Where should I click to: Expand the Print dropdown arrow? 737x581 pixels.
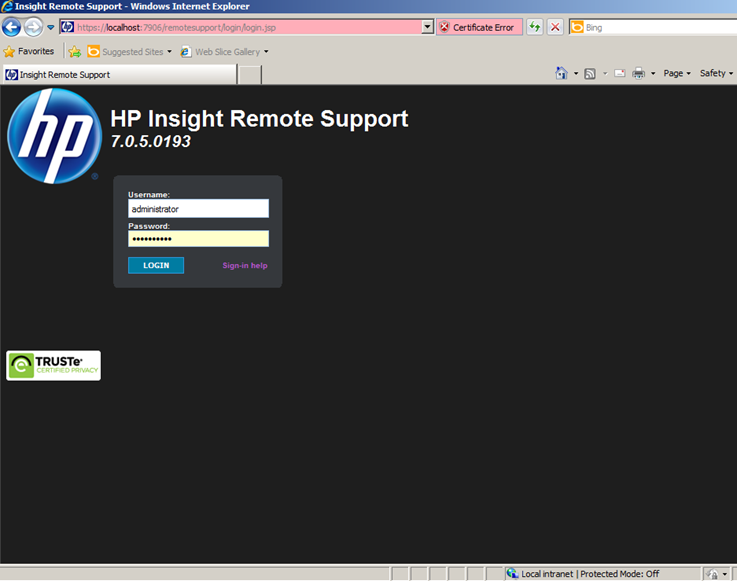pos(653,73)
